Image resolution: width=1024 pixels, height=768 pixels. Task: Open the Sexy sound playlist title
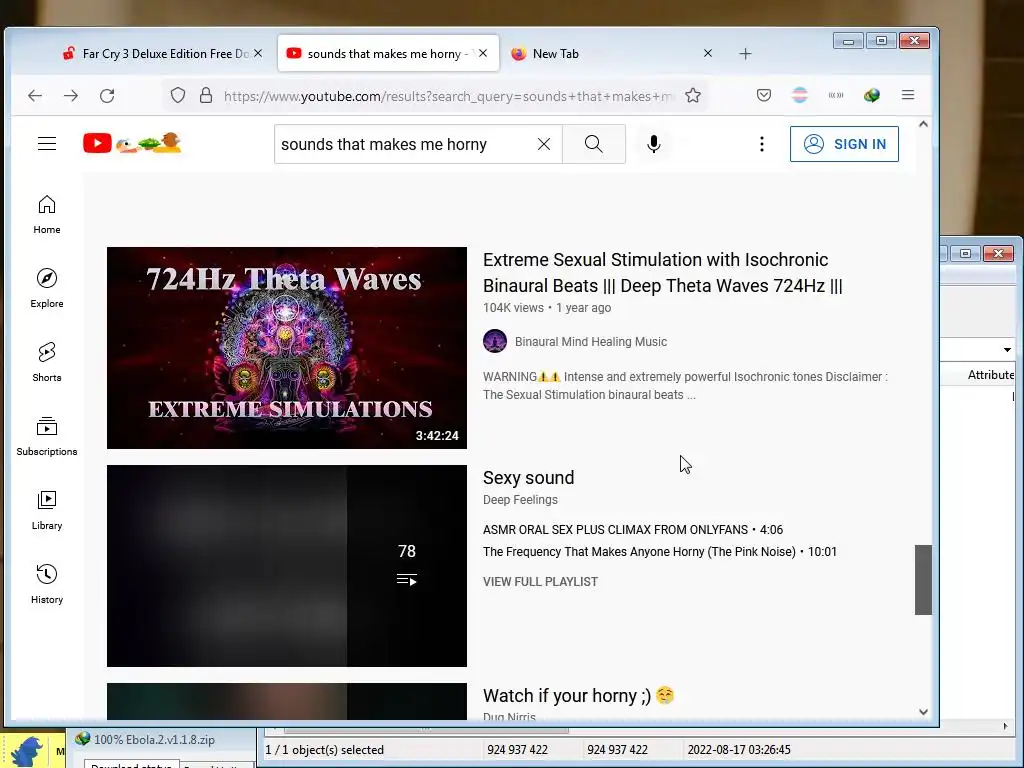(x=528, y=478)
